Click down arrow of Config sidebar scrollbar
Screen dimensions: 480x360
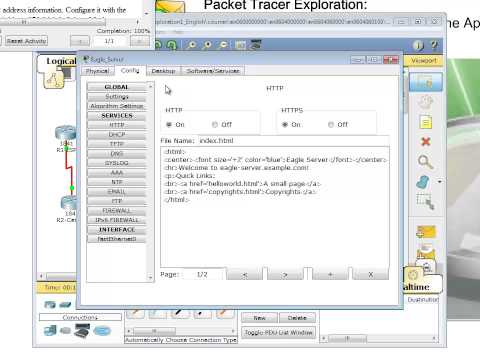point(150,277)
